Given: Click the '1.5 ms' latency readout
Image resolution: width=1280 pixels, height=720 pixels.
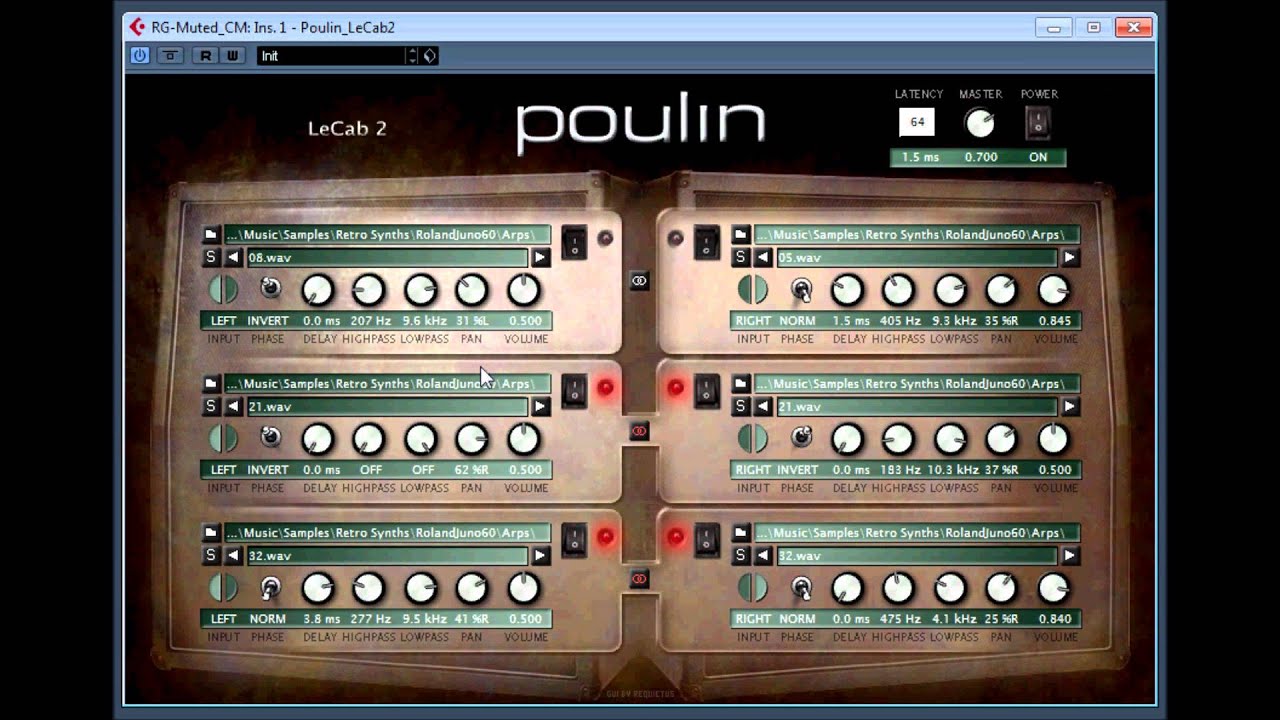Looking at the screenshot, I should (920, 157).
